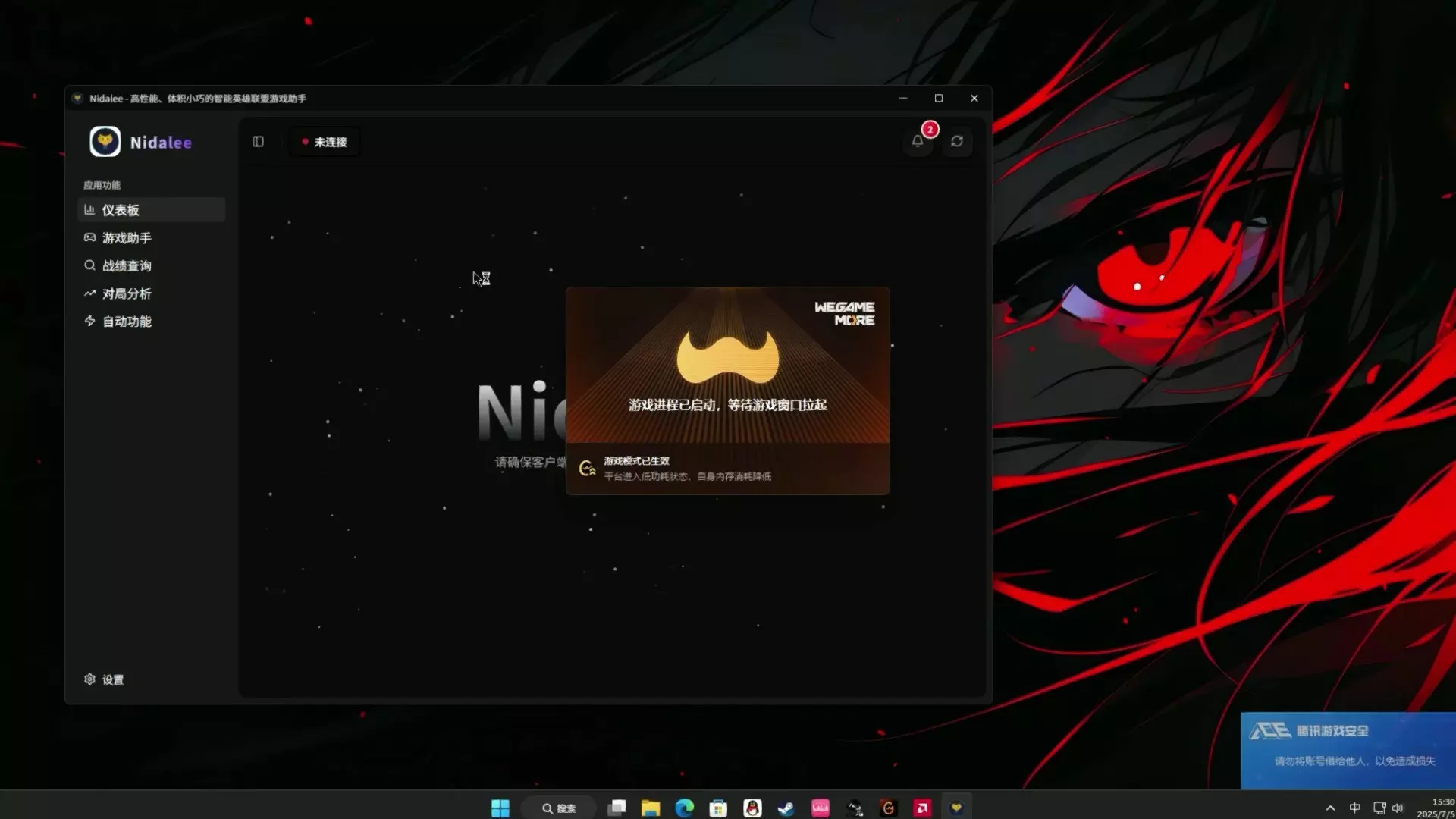Open the 自动功能 auto features page

(x=127, y=322)
